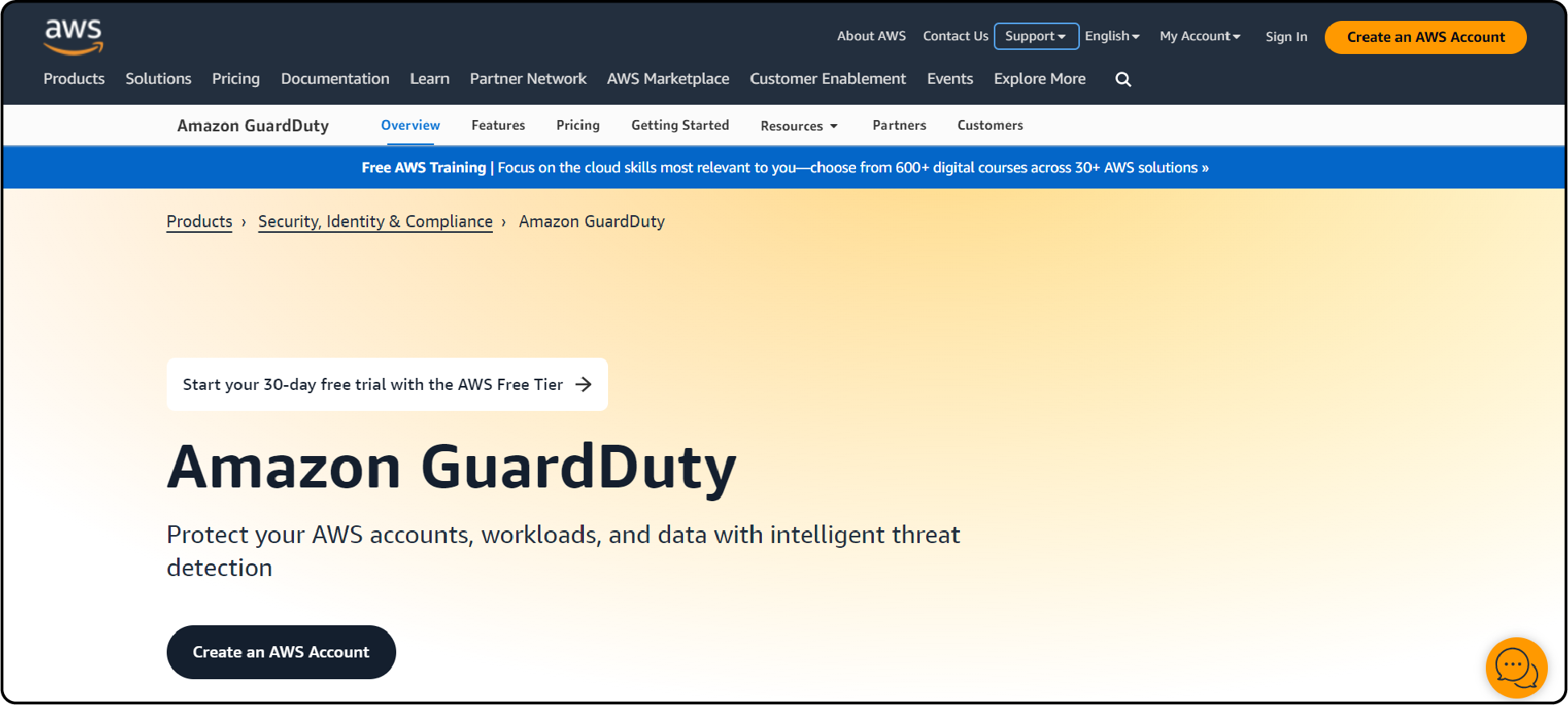The image size is (1568, 705).
Task: Open the English language dropdown
Action: coord(1112,36)
